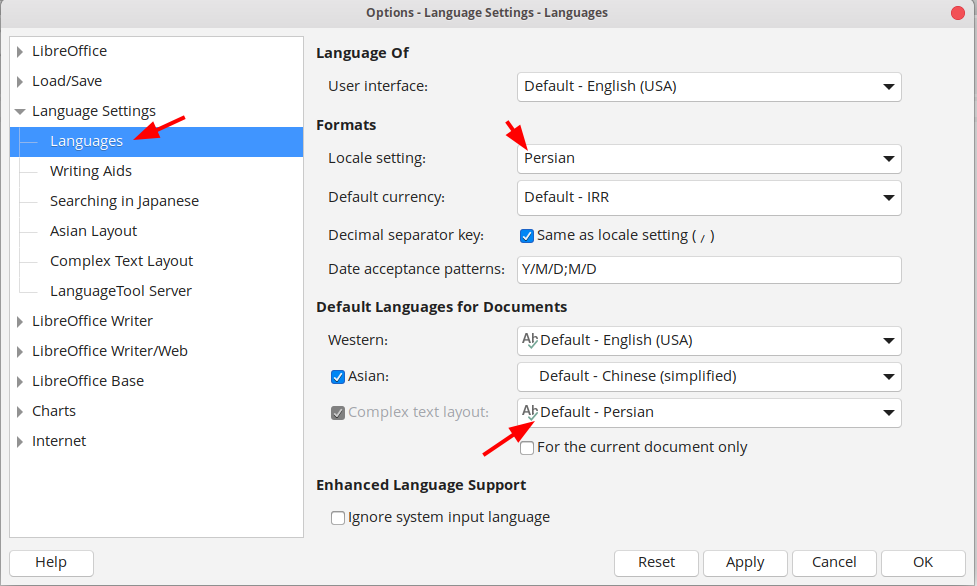Toggle Same as locale setting checkbox

click(527, 236)
